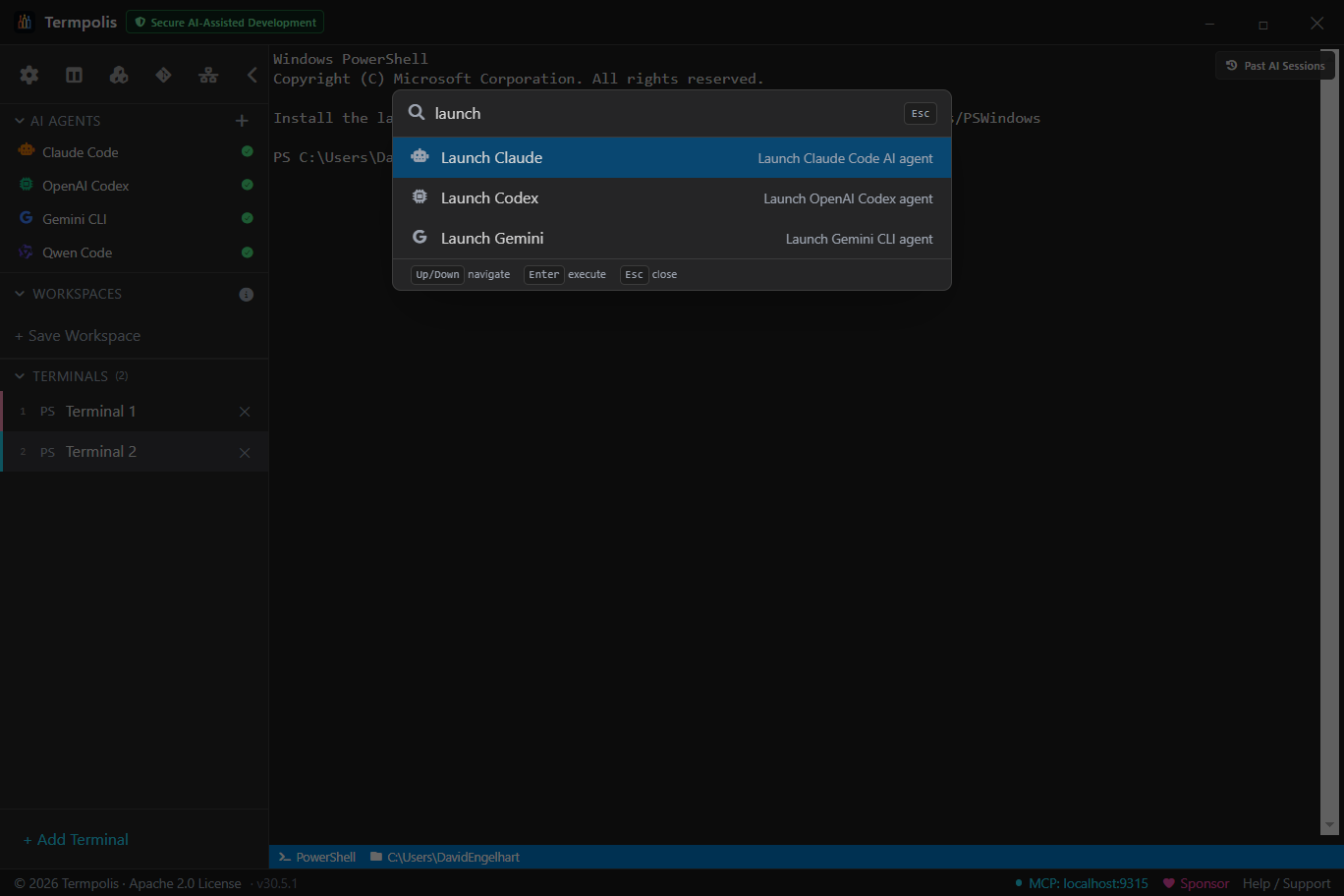Click the Esc close hint in the palette footer
1344x896 pixels.
pos(635,274)
